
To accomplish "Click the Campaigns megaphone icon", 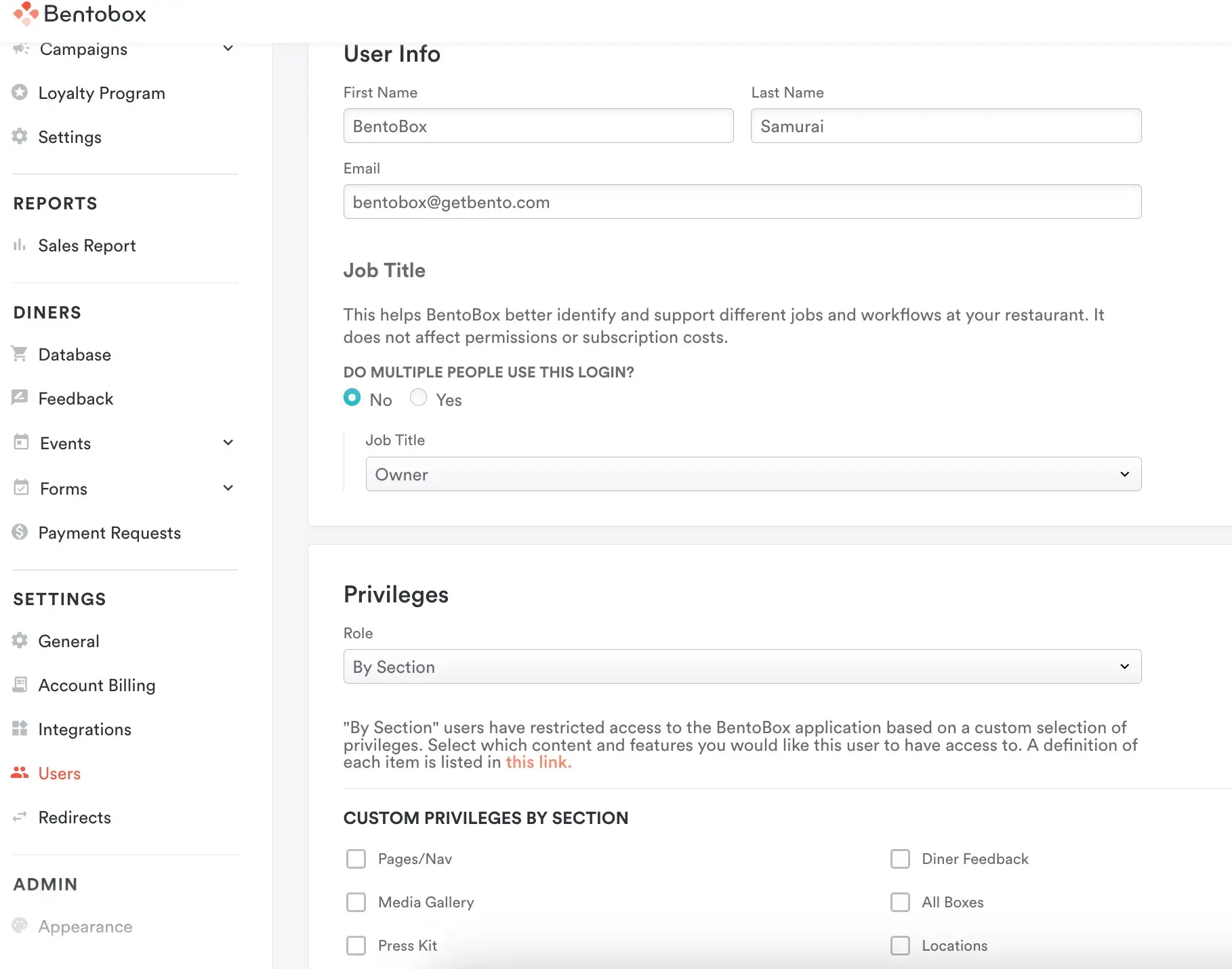I will (x=21, y=49).
